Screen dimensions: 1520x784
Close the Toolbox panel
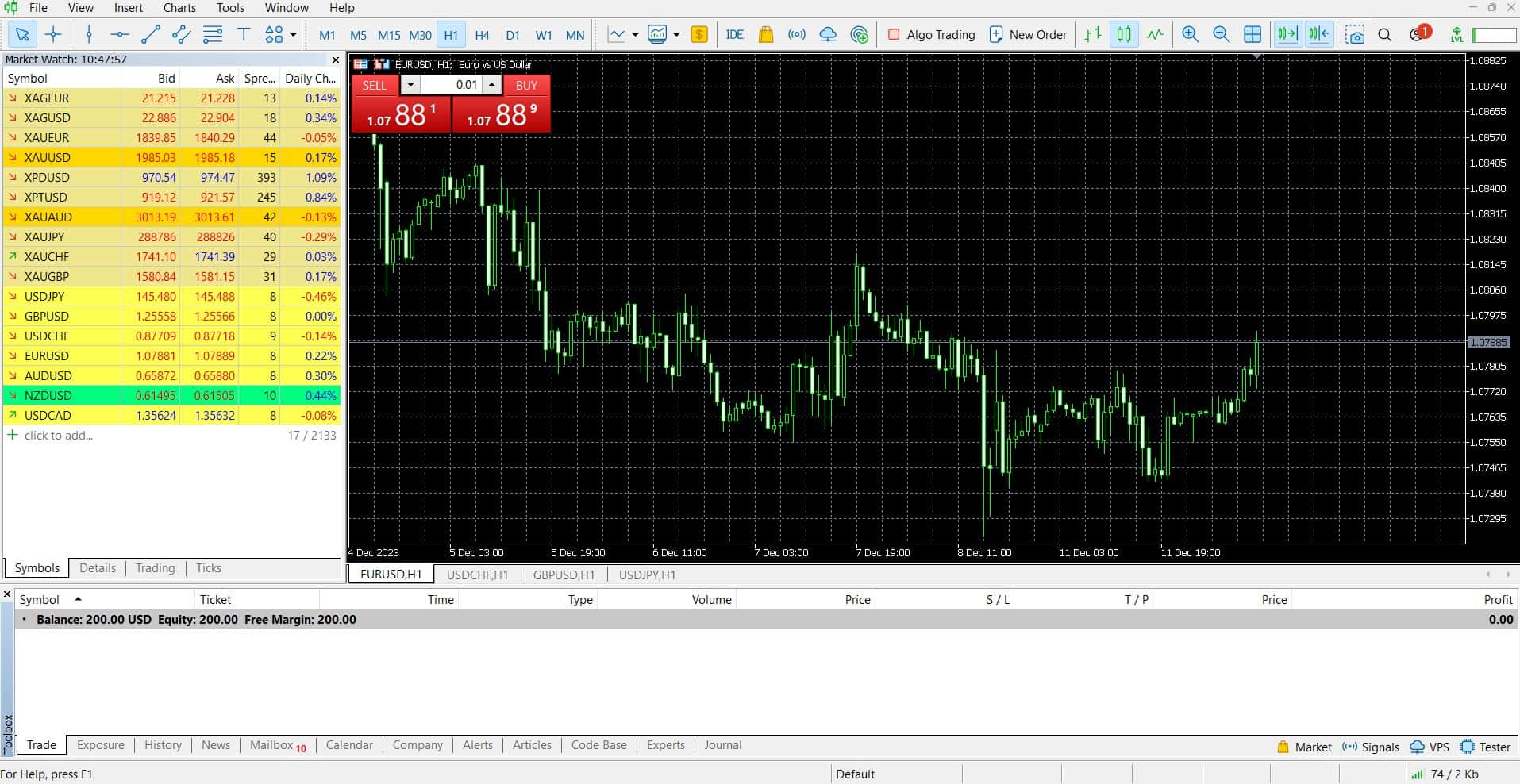click(7, 594)
